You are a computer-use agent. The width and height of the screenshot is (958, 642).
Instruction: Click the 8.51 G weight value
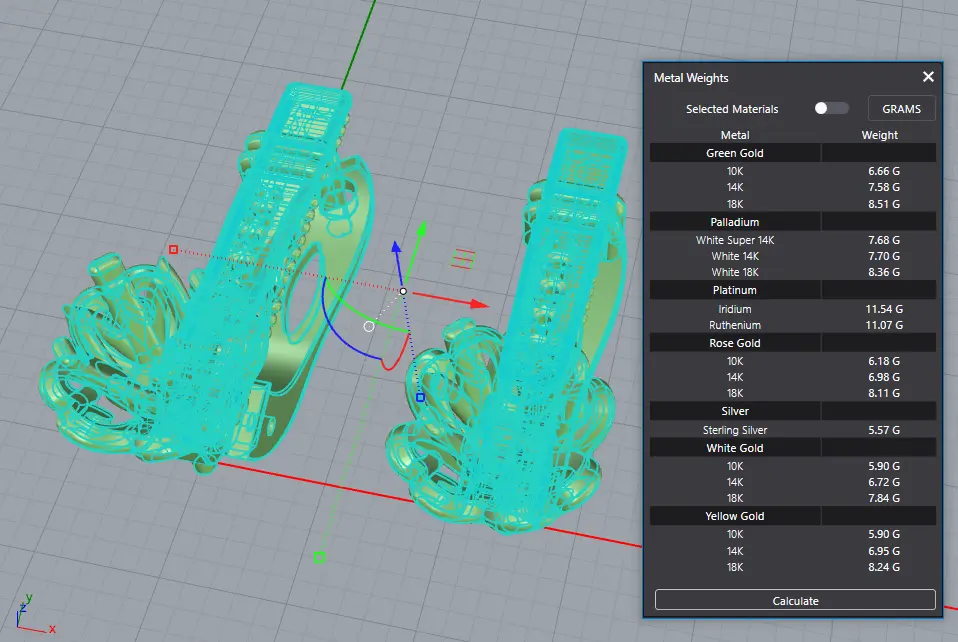883,204
